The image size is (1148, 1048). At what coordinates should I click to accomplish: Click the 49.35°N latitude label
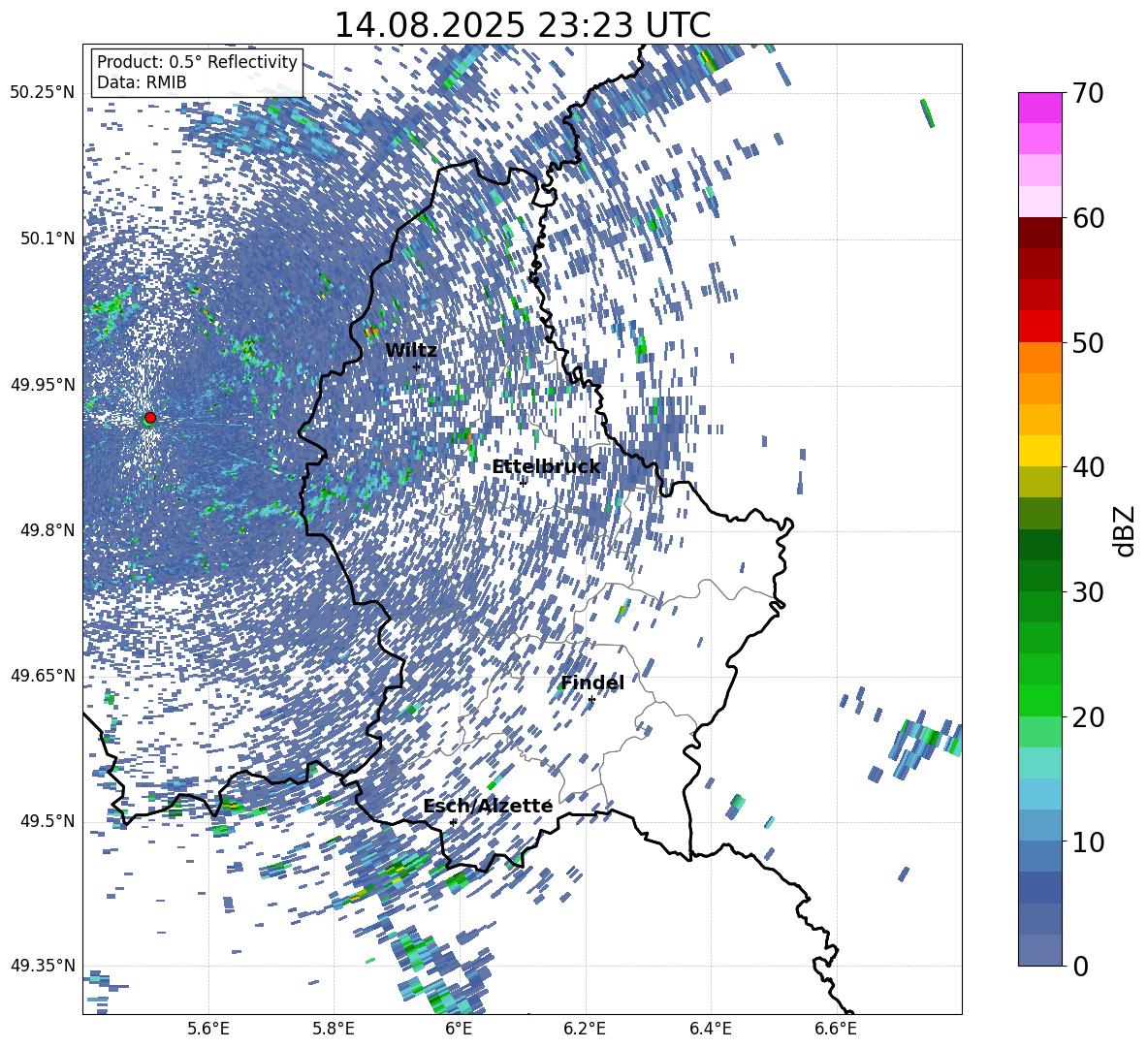tap(43, 966)
